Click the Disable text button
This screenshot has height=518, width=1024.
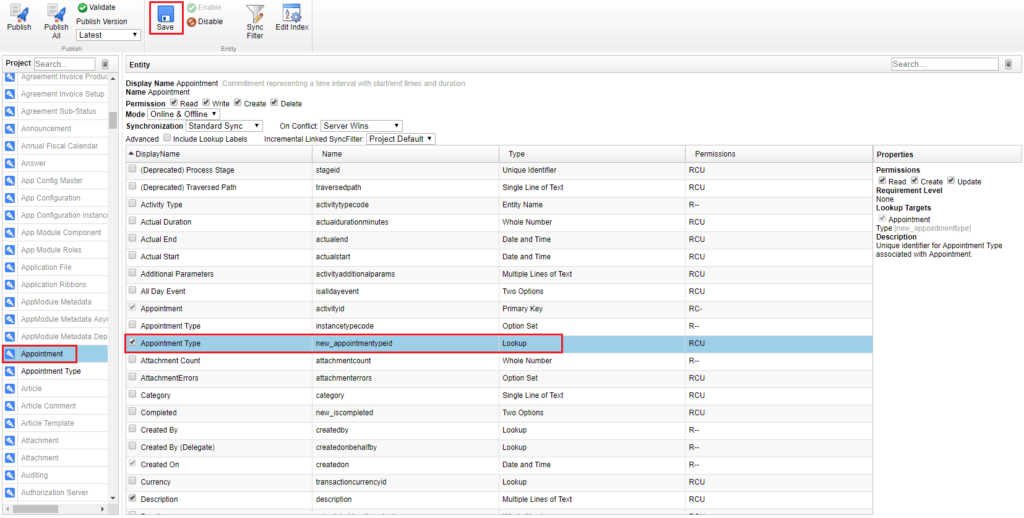tap(210, 22)
